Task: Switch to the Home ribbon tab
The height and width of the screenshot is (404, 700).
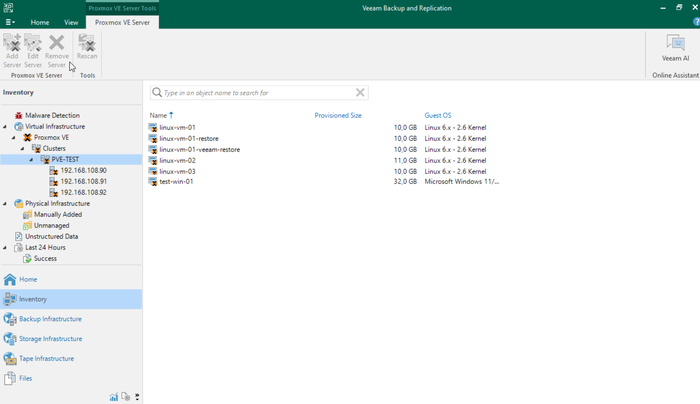Action: point(40,22)
